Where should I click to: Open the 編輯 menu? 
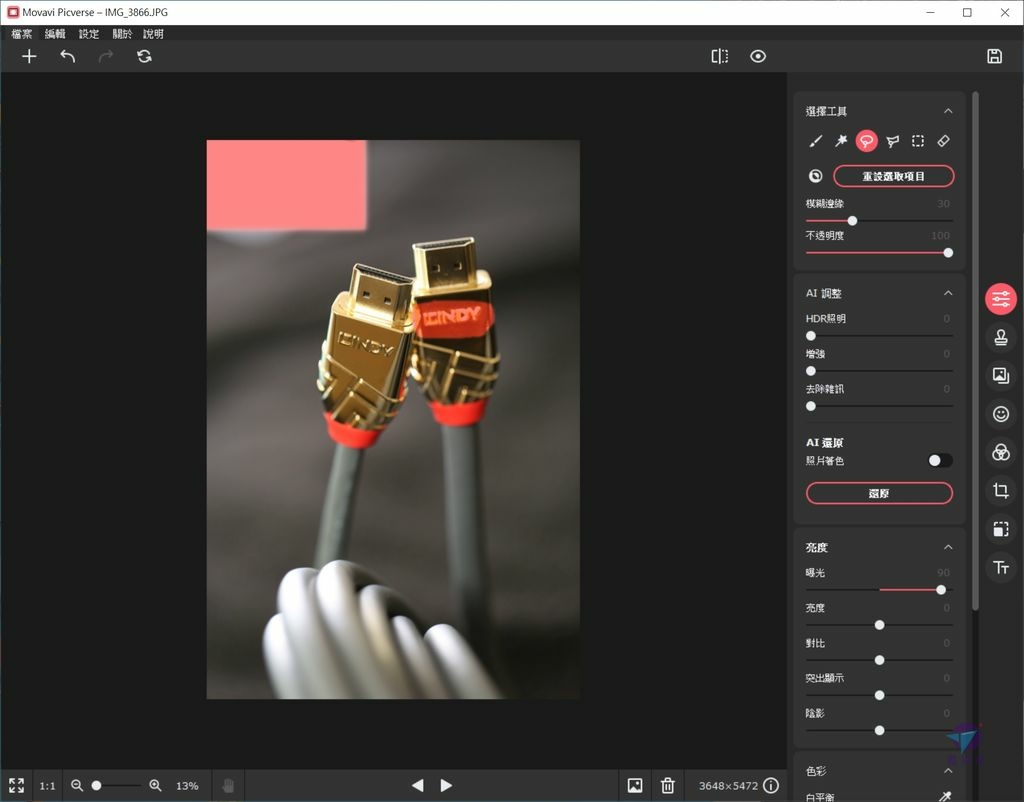coord(55,34)
